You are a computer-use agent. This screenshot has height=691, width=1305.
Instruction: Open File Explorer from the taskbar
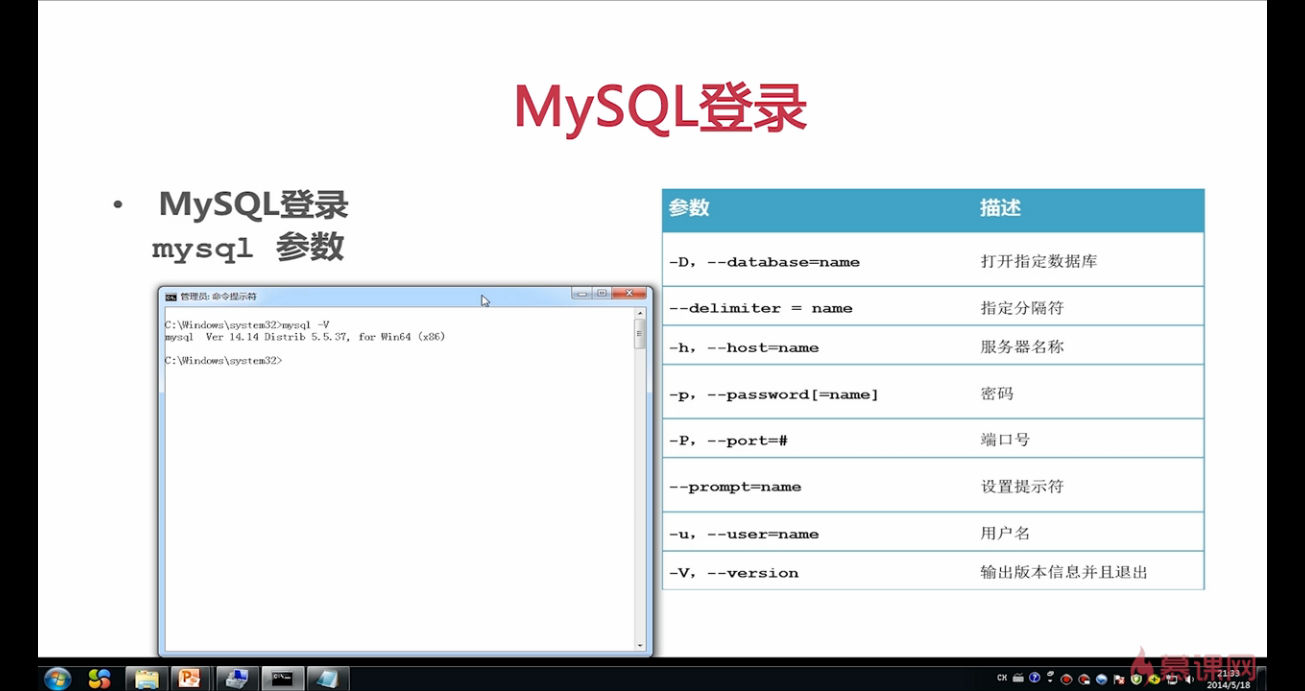click(x=146, y=678)
